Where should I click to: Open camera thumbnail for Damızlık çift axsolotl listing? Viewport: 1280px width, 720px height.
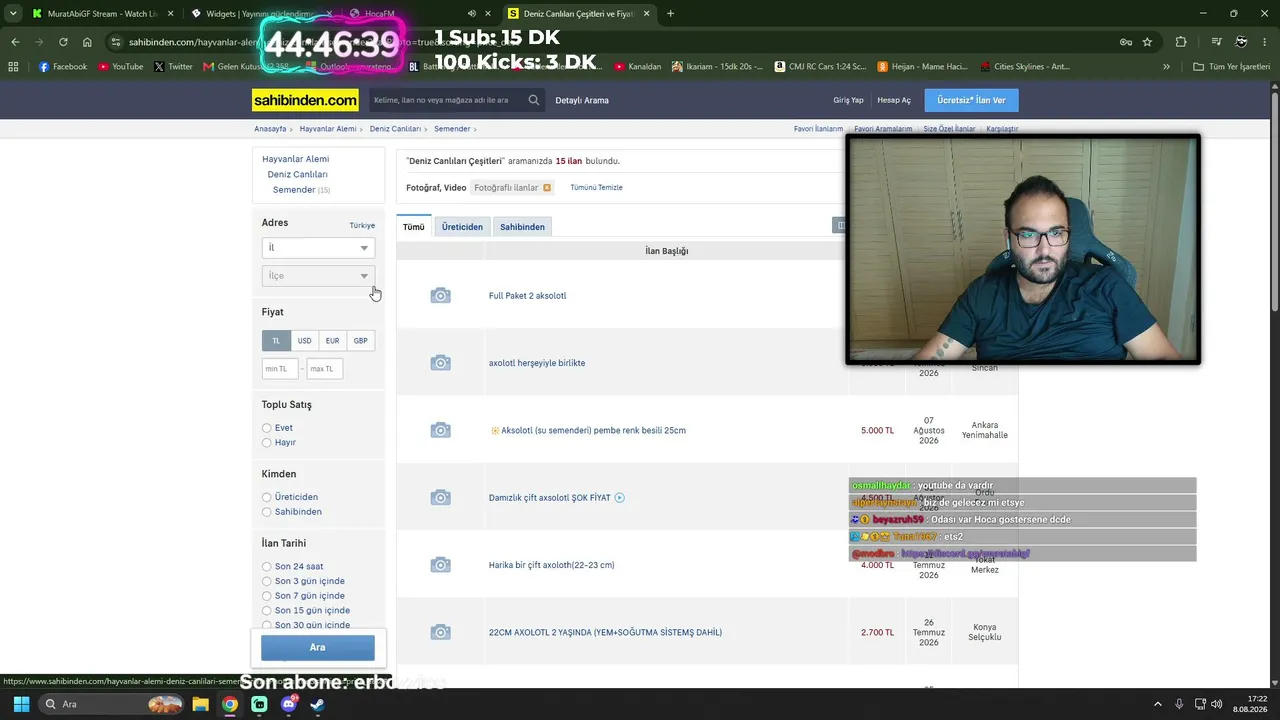click(x=440, y=498)
